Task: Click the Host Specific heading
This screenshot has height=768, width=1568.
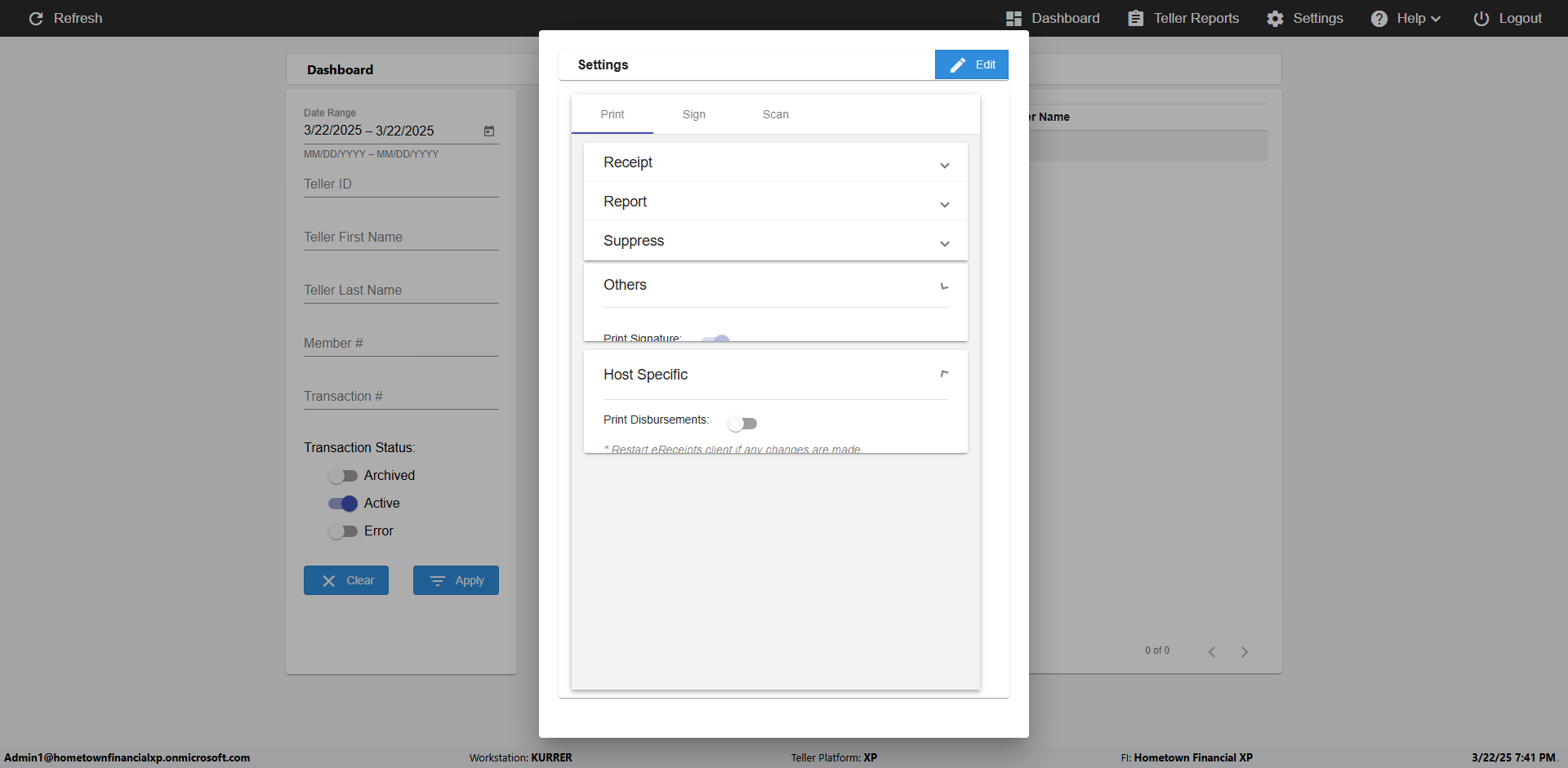Action: click(x=645, y=375)
